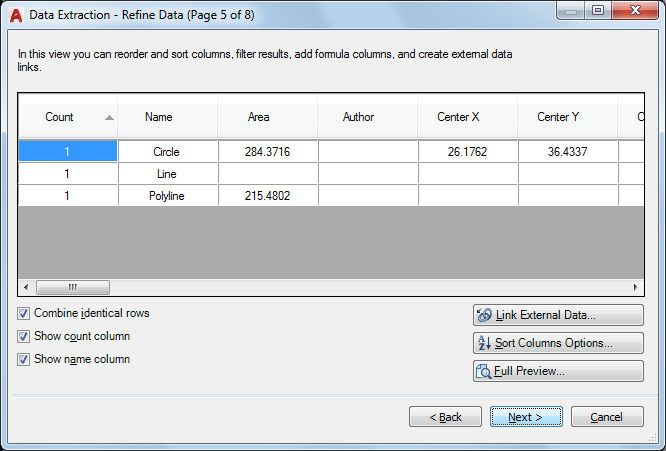Open Sort Columns Options dialog
The image size is (666, 451).
558,343
